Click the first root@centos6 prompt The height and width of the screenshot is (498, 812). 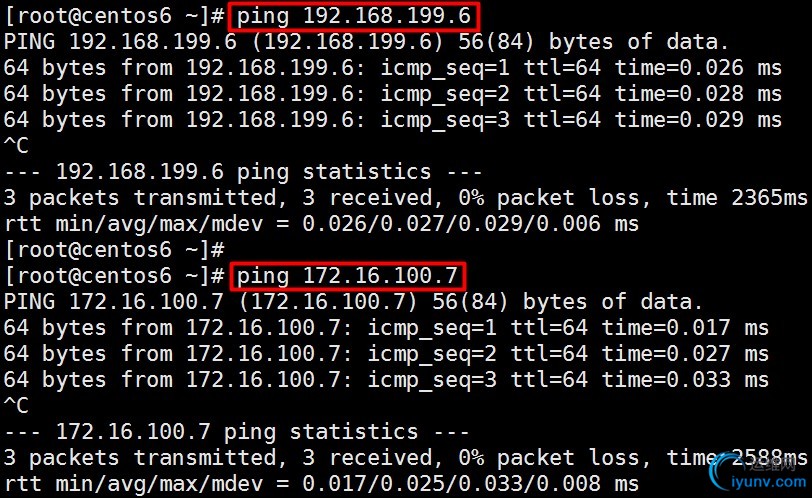pos(114,16)
